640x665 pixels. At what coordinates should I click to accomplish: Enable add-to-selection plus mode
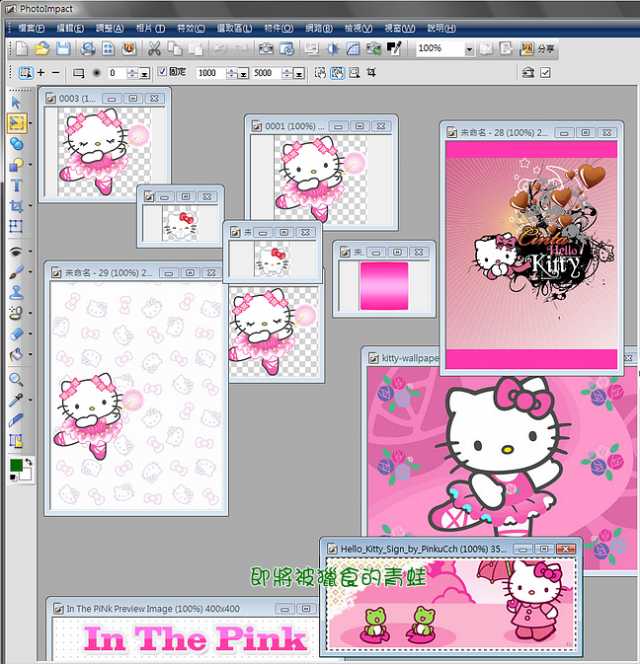pos(41,73)
